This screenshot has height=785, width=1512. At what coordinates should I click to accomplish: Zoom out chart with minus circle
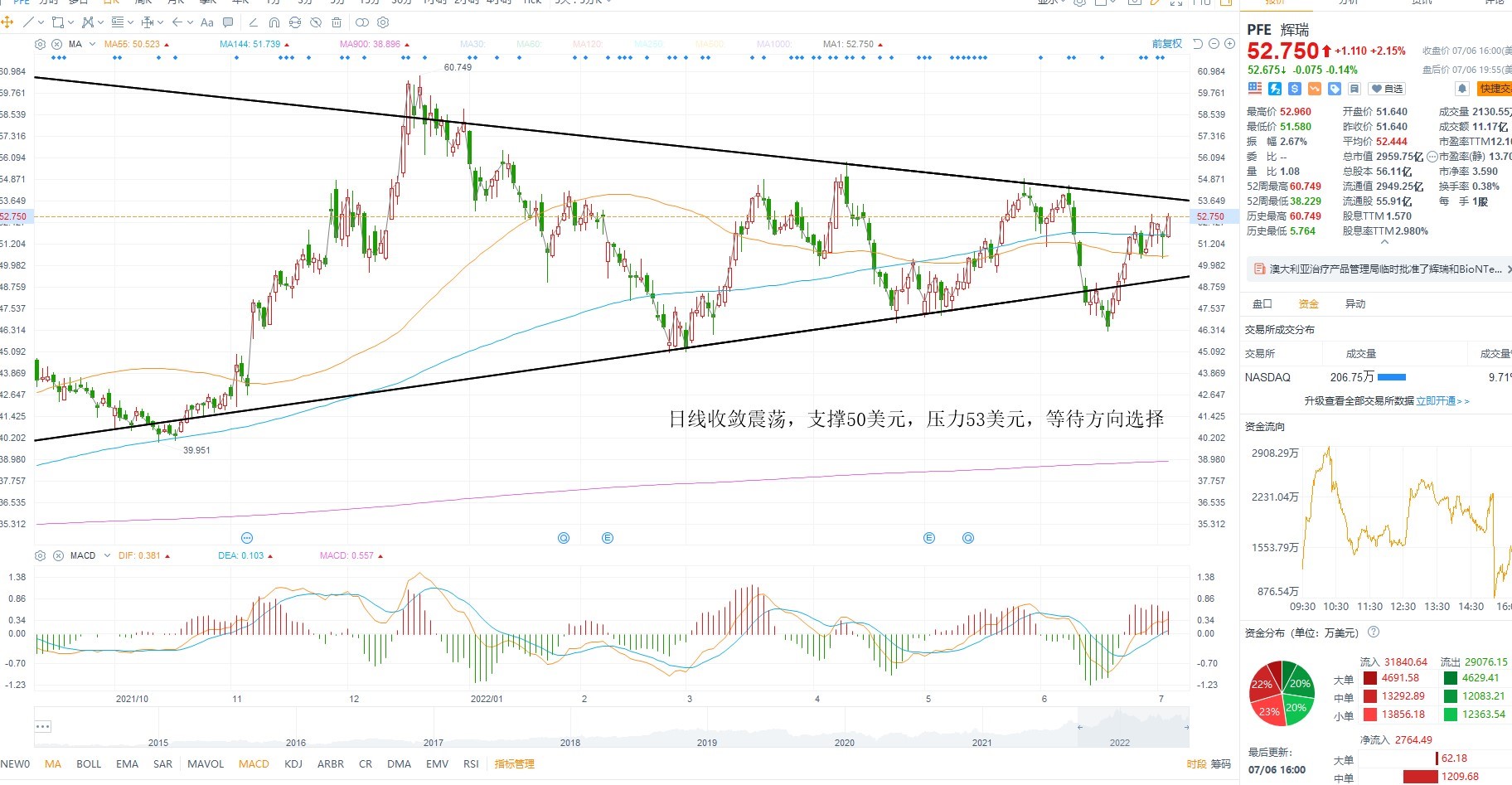[x=1214, y=44]
